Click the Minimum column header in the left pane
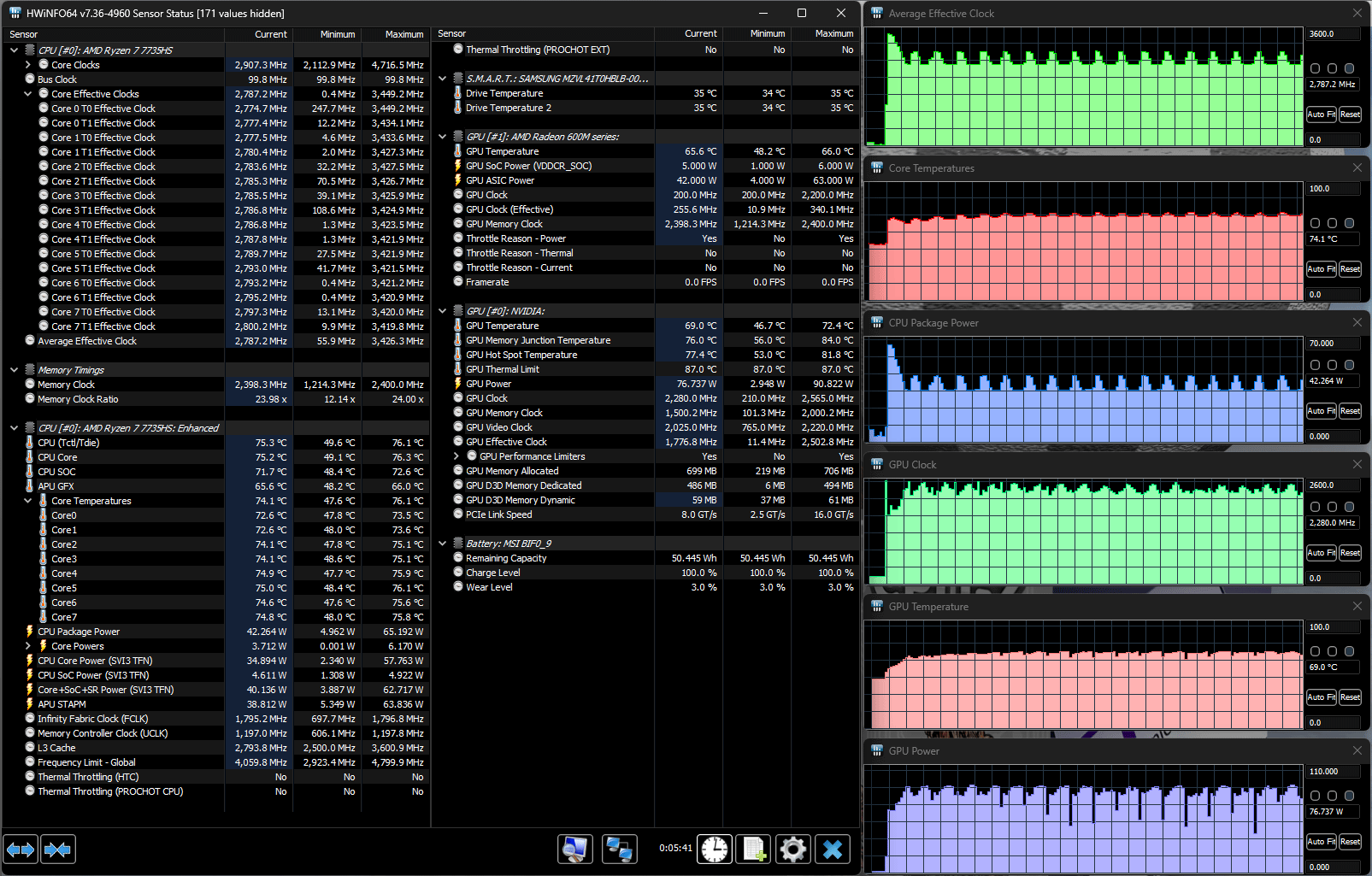This screenshot has width=1372, height=876. coord(327,34)
